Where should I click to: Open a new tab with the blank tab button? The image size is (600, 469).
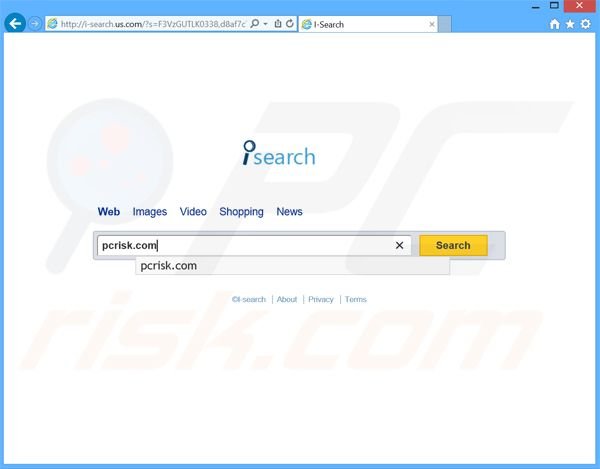pos(444,24)
